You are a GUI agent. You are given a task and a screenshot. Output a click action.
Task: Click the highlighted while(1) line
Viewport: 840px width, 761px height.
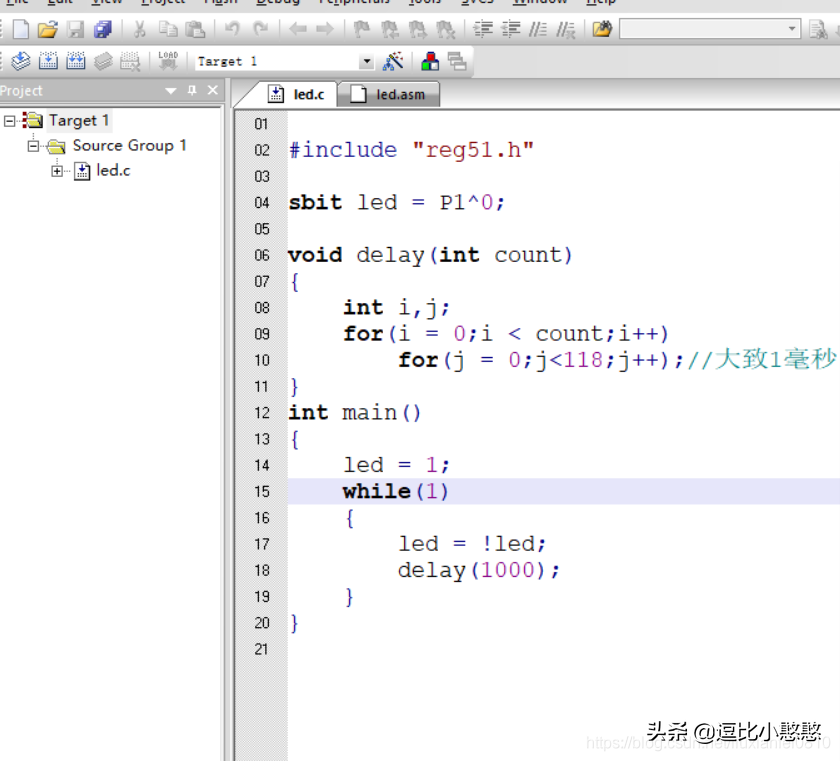click(x=395, y=492)
